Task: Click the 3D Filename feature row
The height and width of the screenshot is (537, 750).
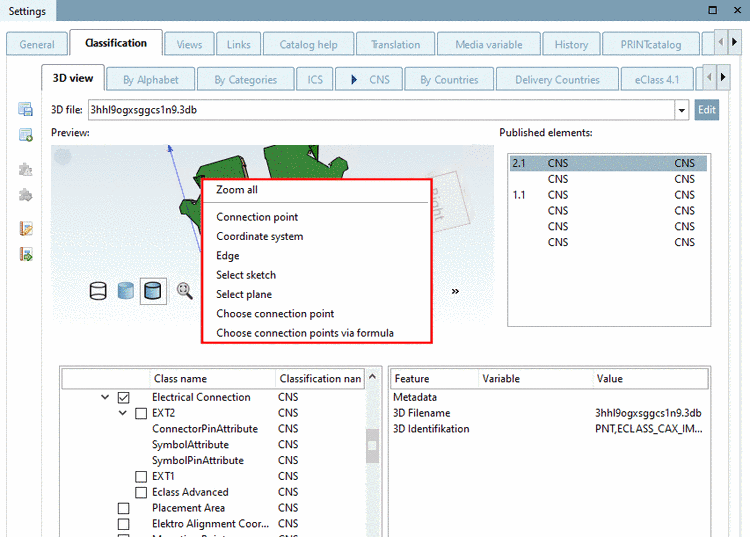Action: (x=549, y=413)
